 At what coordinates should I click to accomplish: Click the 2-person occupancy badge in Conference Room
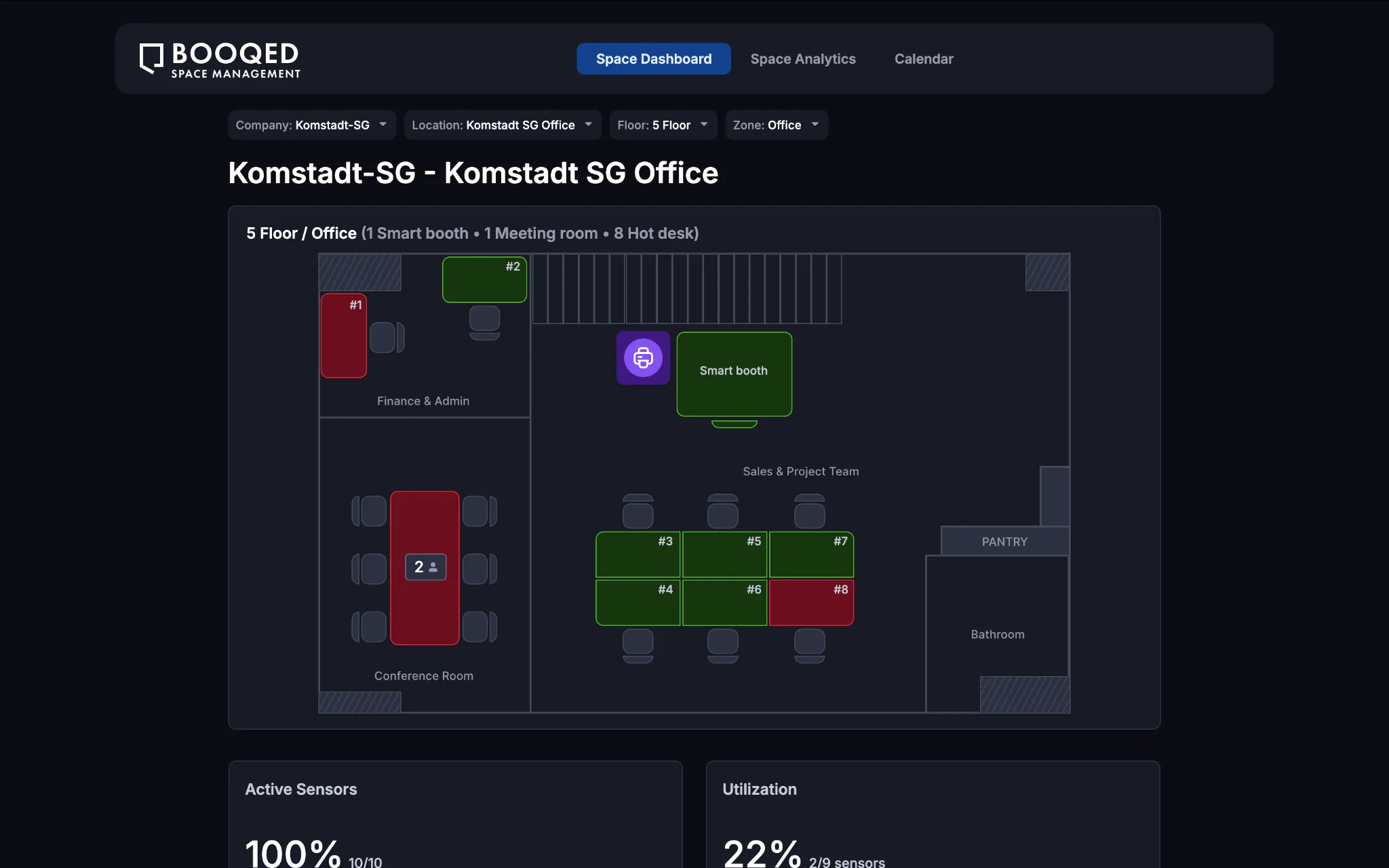click(426, 567)
